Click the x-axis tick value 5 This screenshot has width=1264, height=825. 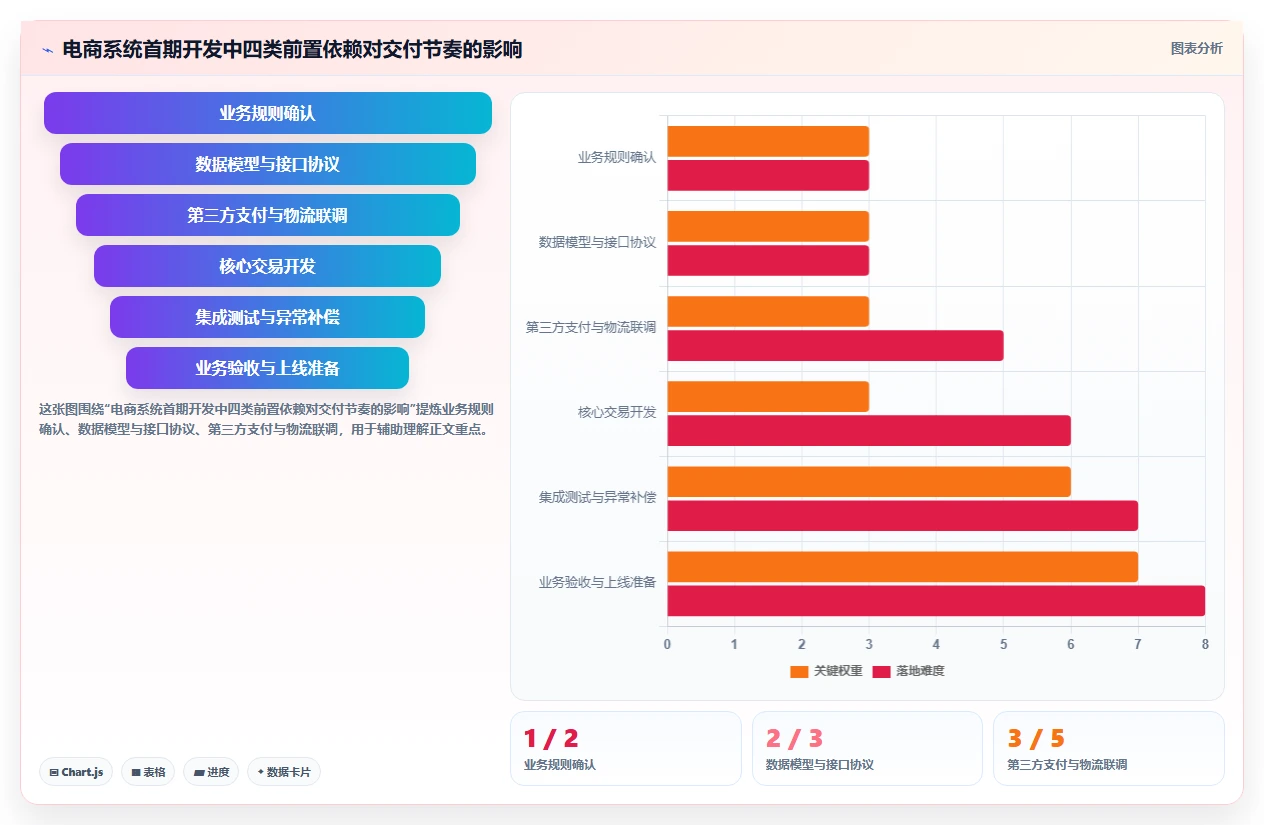[1003, 644]
